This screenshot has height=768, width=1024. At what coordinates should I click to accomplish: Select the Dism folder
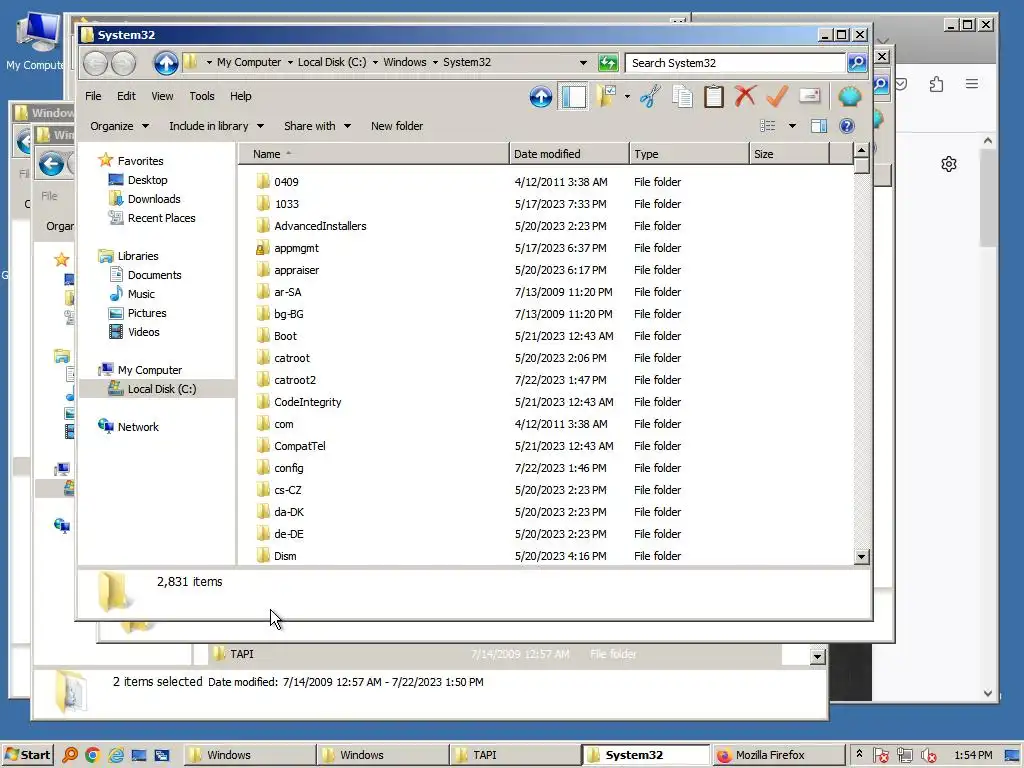point(285,556)
